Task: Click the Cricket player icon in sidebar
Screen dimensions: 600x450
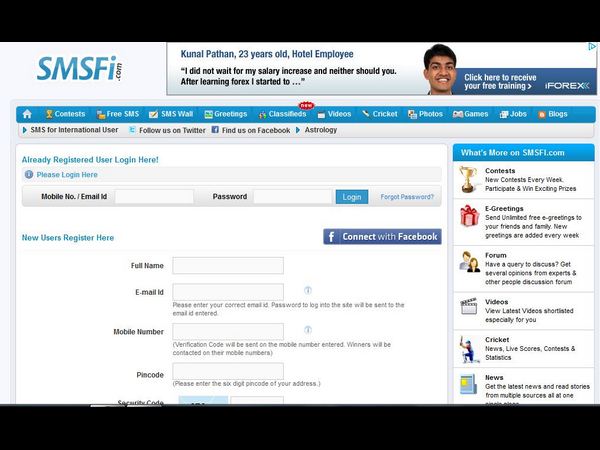Action: tap(469, 349)
